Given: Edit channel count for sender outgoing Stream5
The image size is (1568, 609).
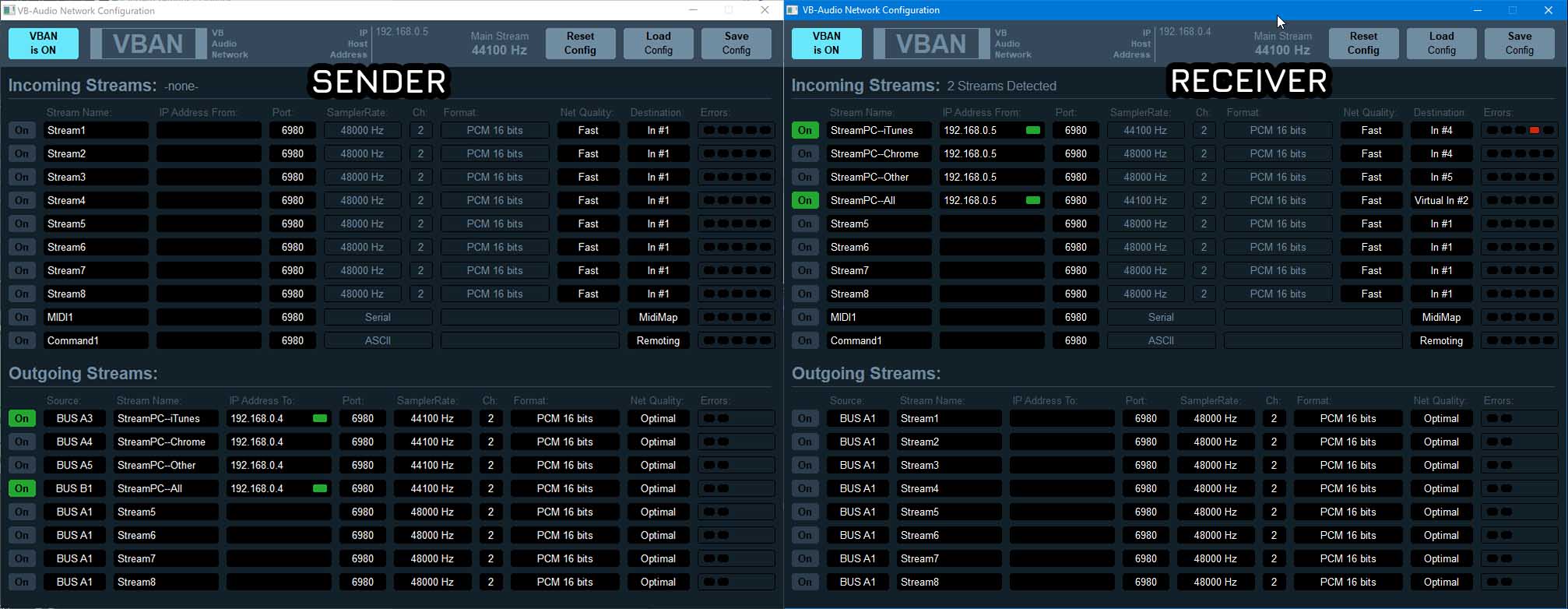Looking at the screenshot, I should [x=490, y=512].
